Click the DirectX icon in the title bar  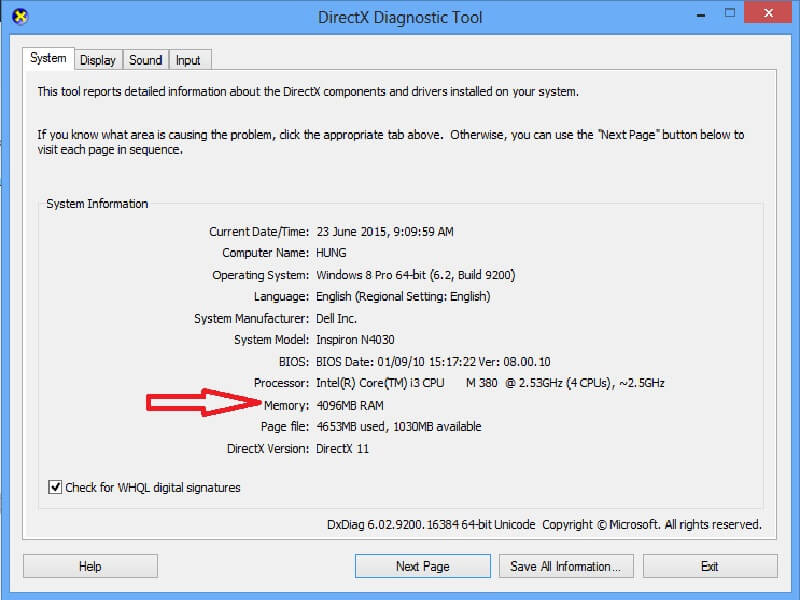point(16,17)
